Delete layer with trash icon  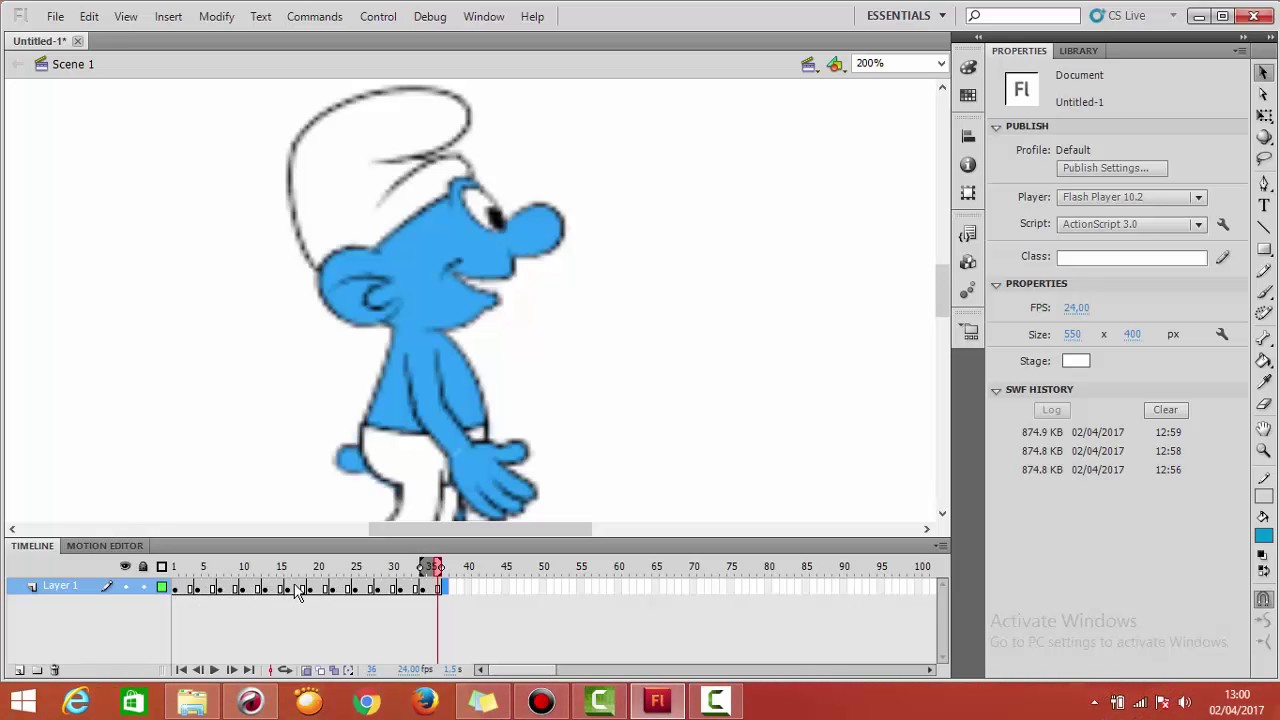coord(55,670)
